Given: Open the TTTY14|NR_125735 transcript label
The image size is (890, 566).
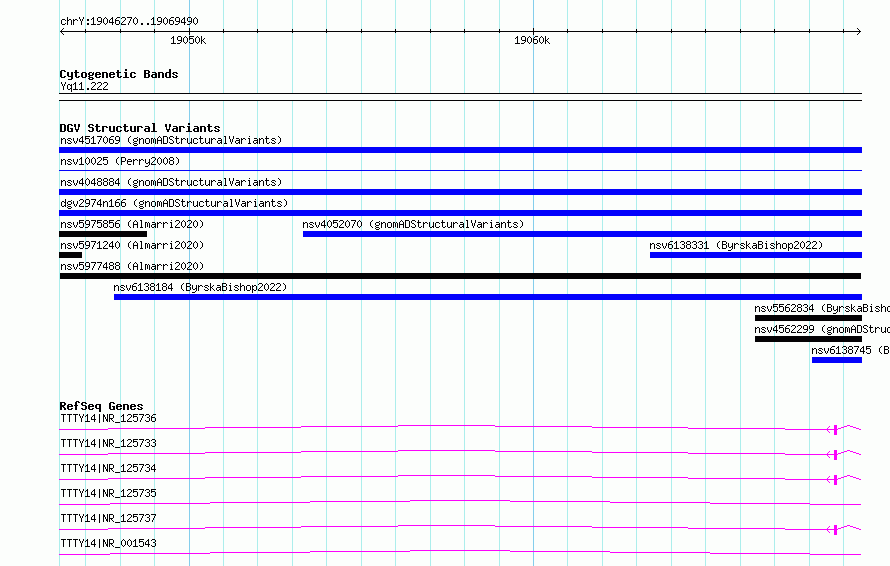Looking at the screenshot, I should (x=108, y=493).
